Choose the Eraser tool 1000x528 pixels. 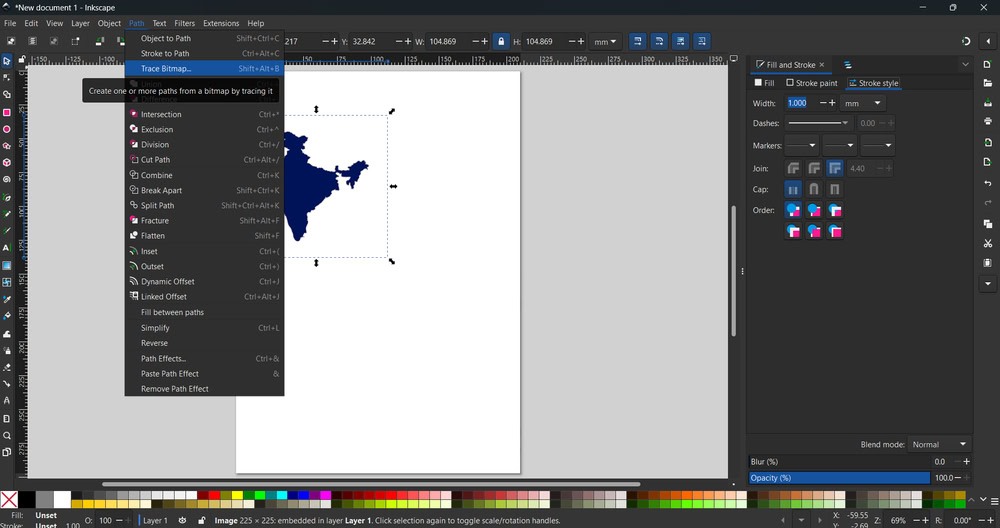tap(6, 367)
